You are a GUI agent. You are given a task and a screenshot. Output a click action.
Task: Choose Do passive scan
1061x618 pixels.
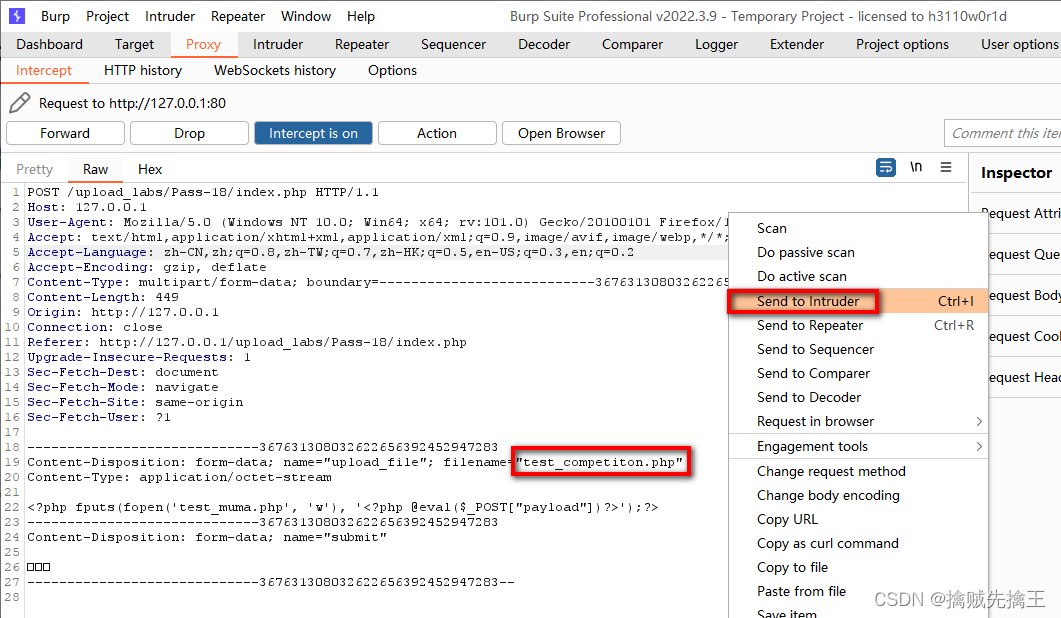[858, 252]
